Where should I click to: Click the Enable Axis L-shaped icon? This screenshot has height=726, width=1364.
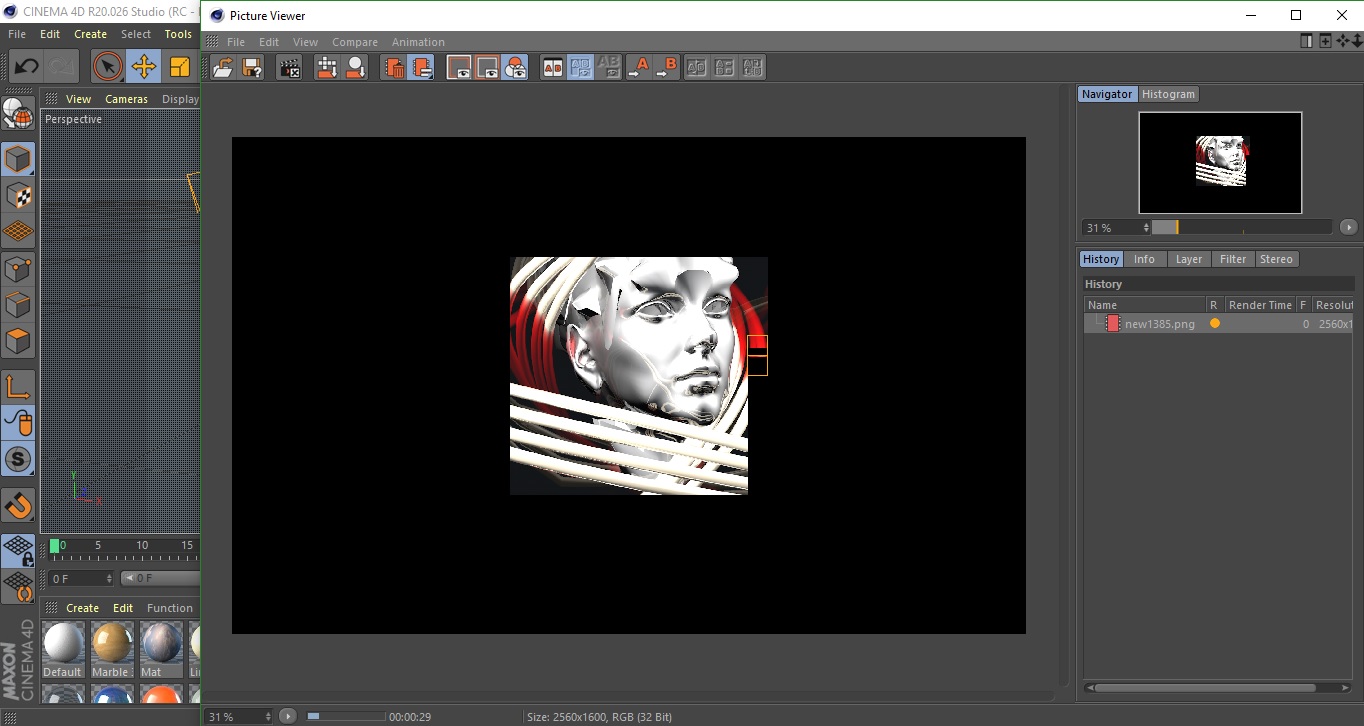[18, 386]
